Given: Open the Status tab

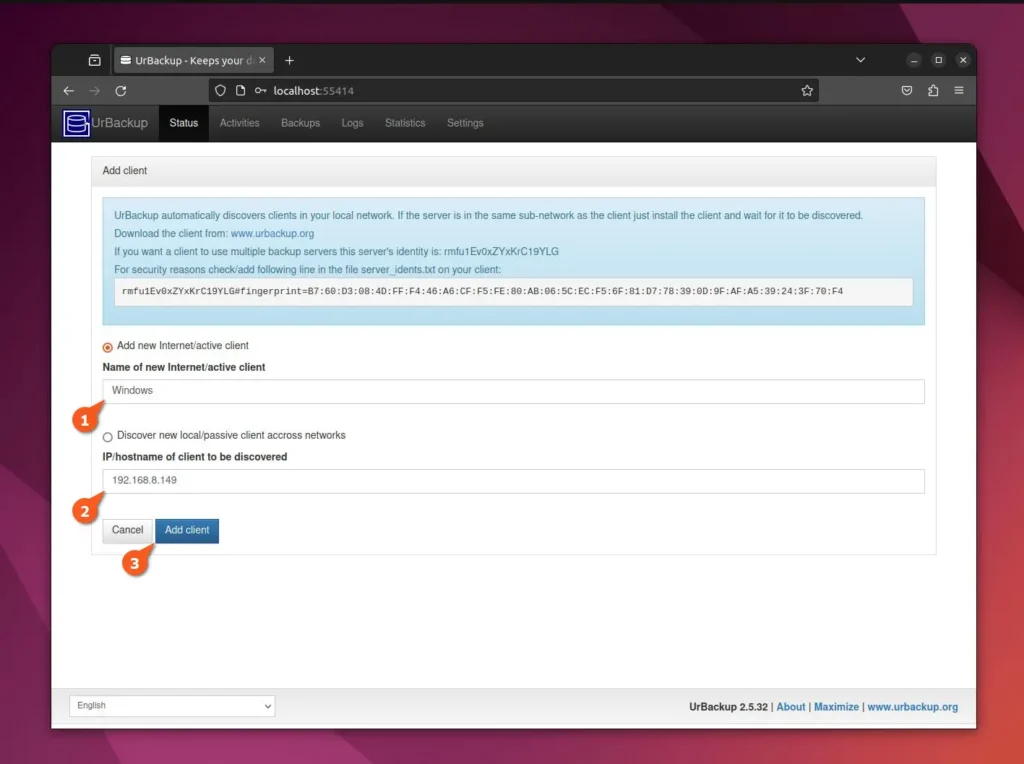Looking at the screenshot, I should [184, 123].
